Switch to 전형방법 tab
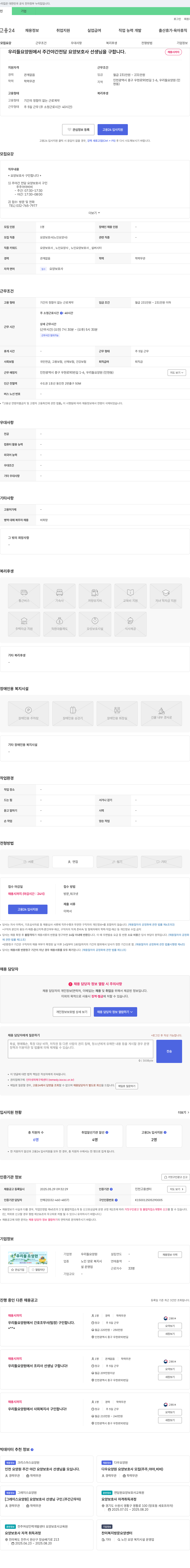Screen dimensions: 190x1568 click(147, 43)
